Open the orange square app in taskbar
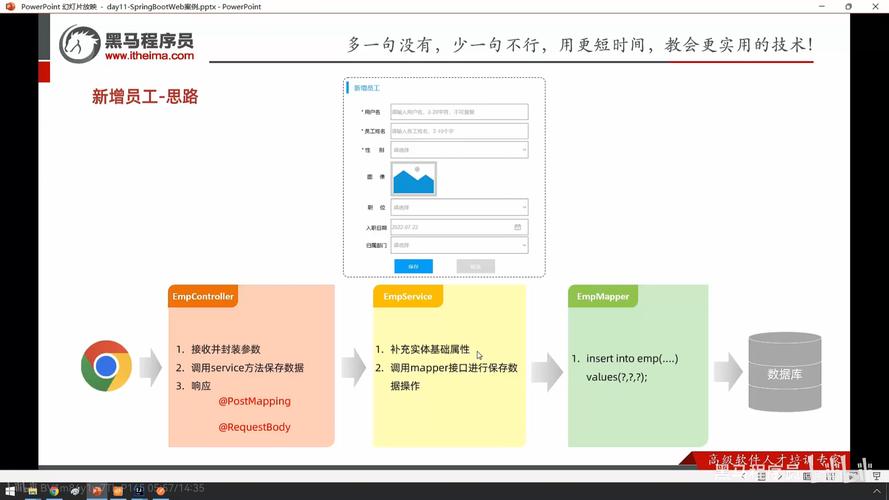The height and width of the screenshot is (500, 889). (118, 491)
